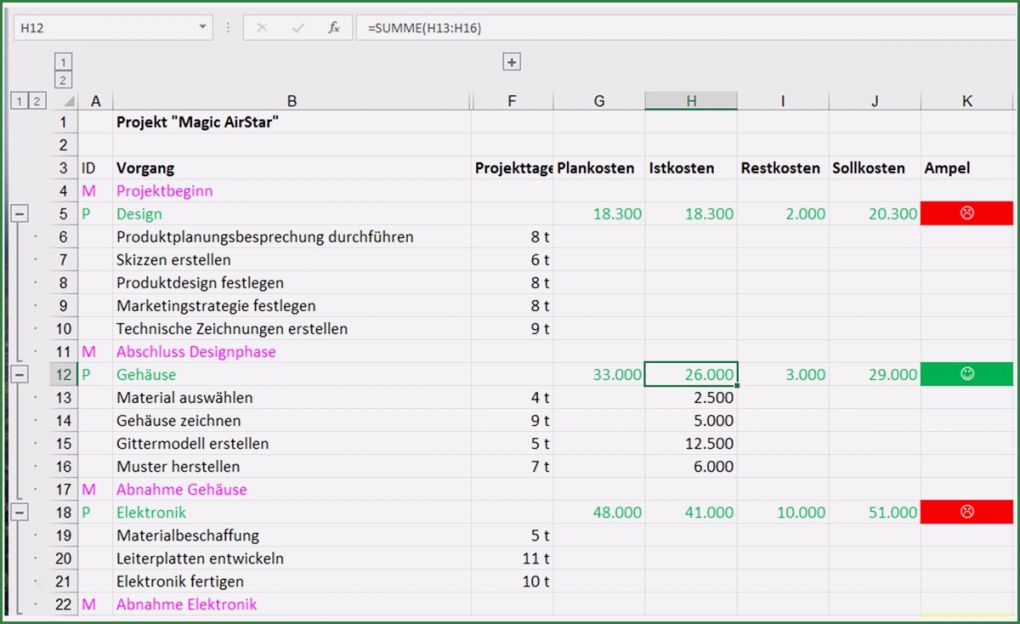Select the column H header
This screenshot has width=1020, height=624.
(691, 101)
